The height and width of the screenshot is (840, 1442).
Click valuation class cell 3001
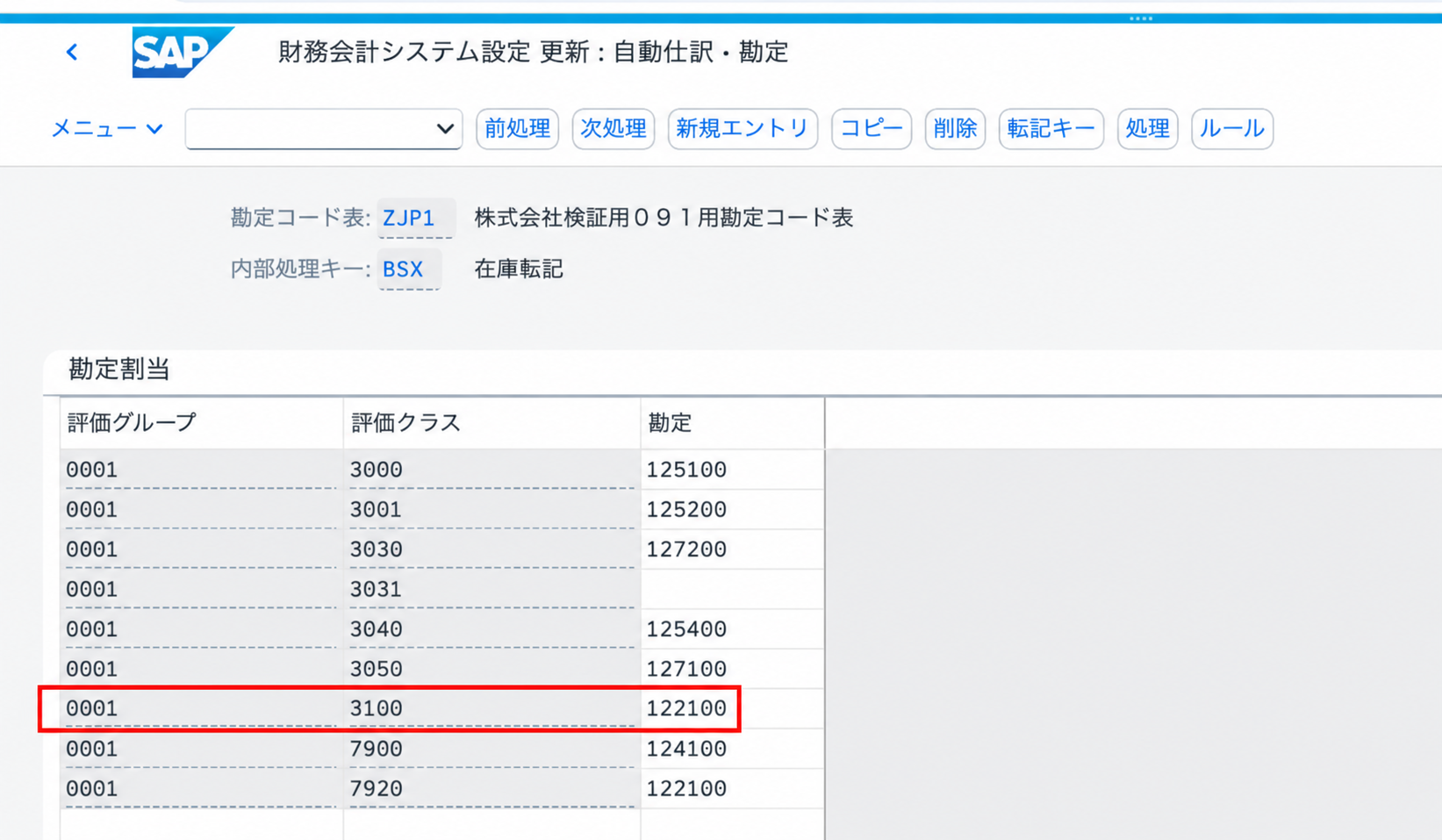491,509
